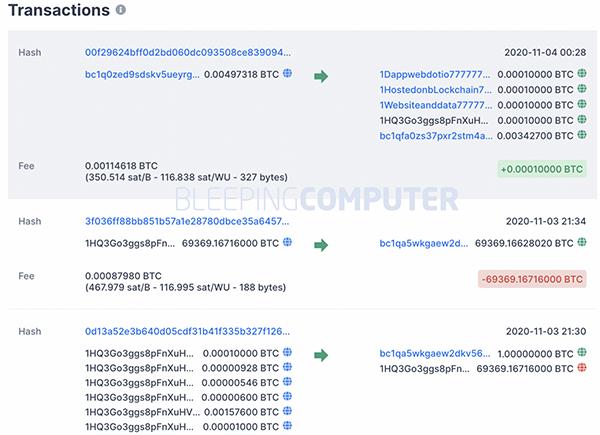Click globe icon beside 0.00000546 BTC
The height and width of the screenshot is (435, 600).
click(x=287, y=381)
